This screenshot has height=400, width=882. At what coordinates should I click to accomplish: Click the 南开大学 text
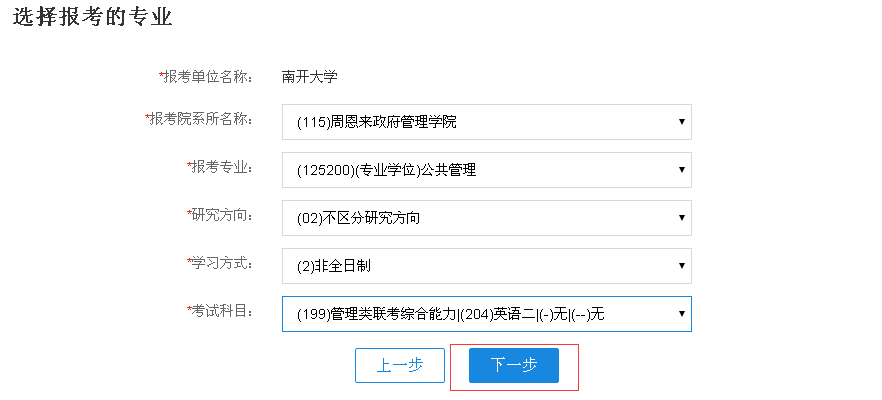tap(310, 75)
